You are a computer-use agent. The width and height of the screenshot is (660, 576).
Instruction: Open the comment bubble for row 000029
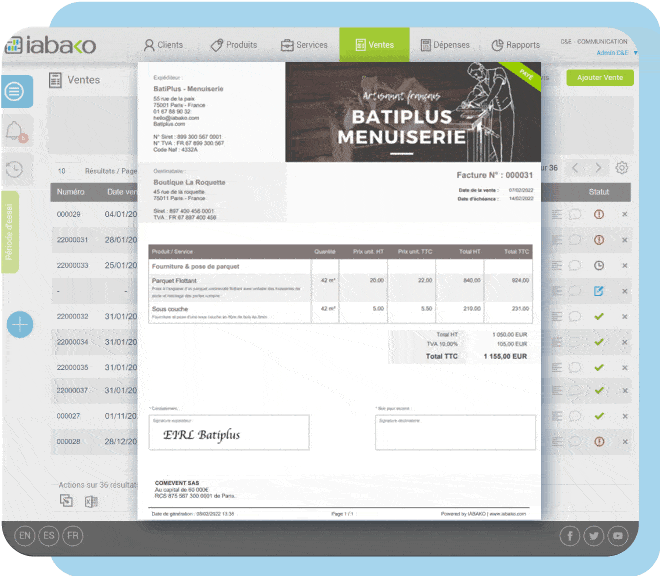pos(575,215)
